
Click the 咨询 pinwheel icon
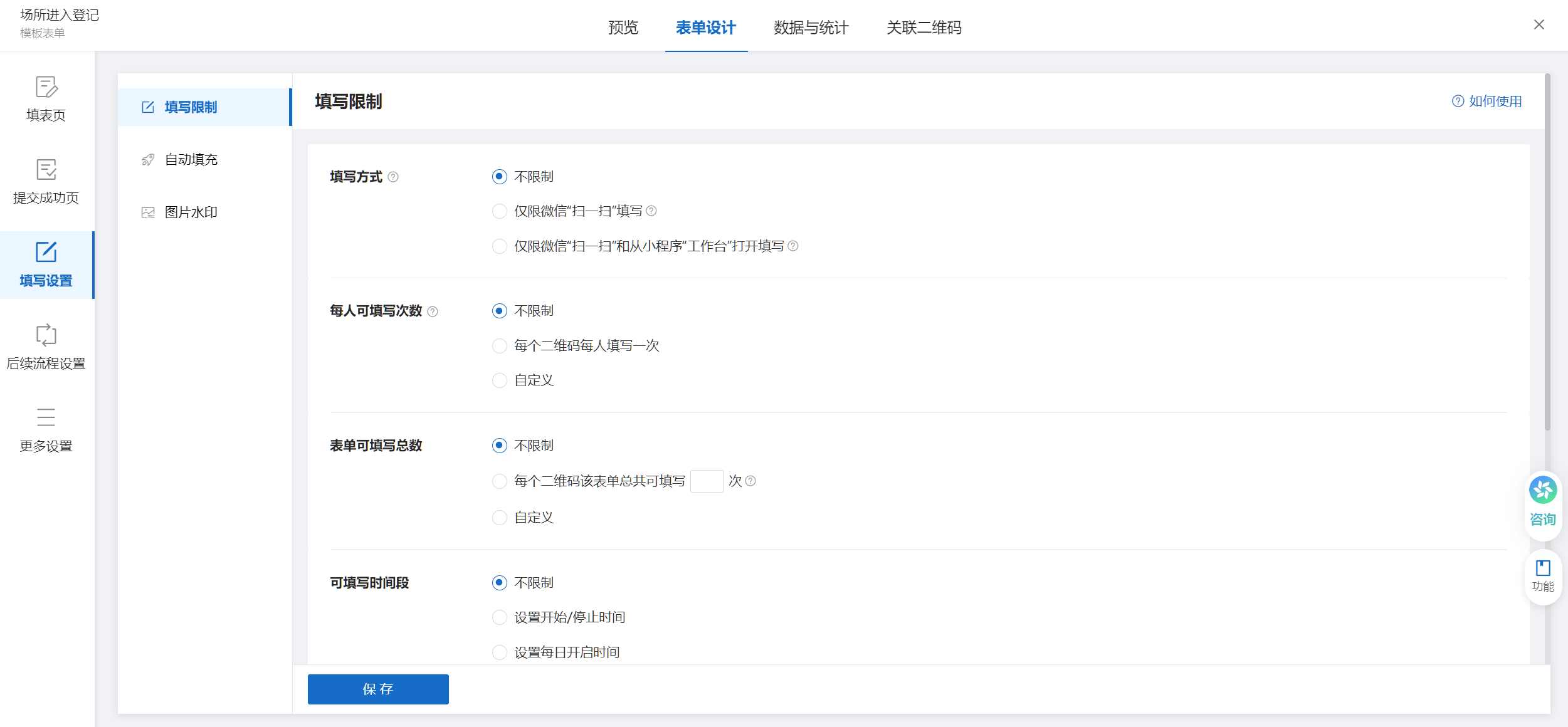(x=1542, y=490)
